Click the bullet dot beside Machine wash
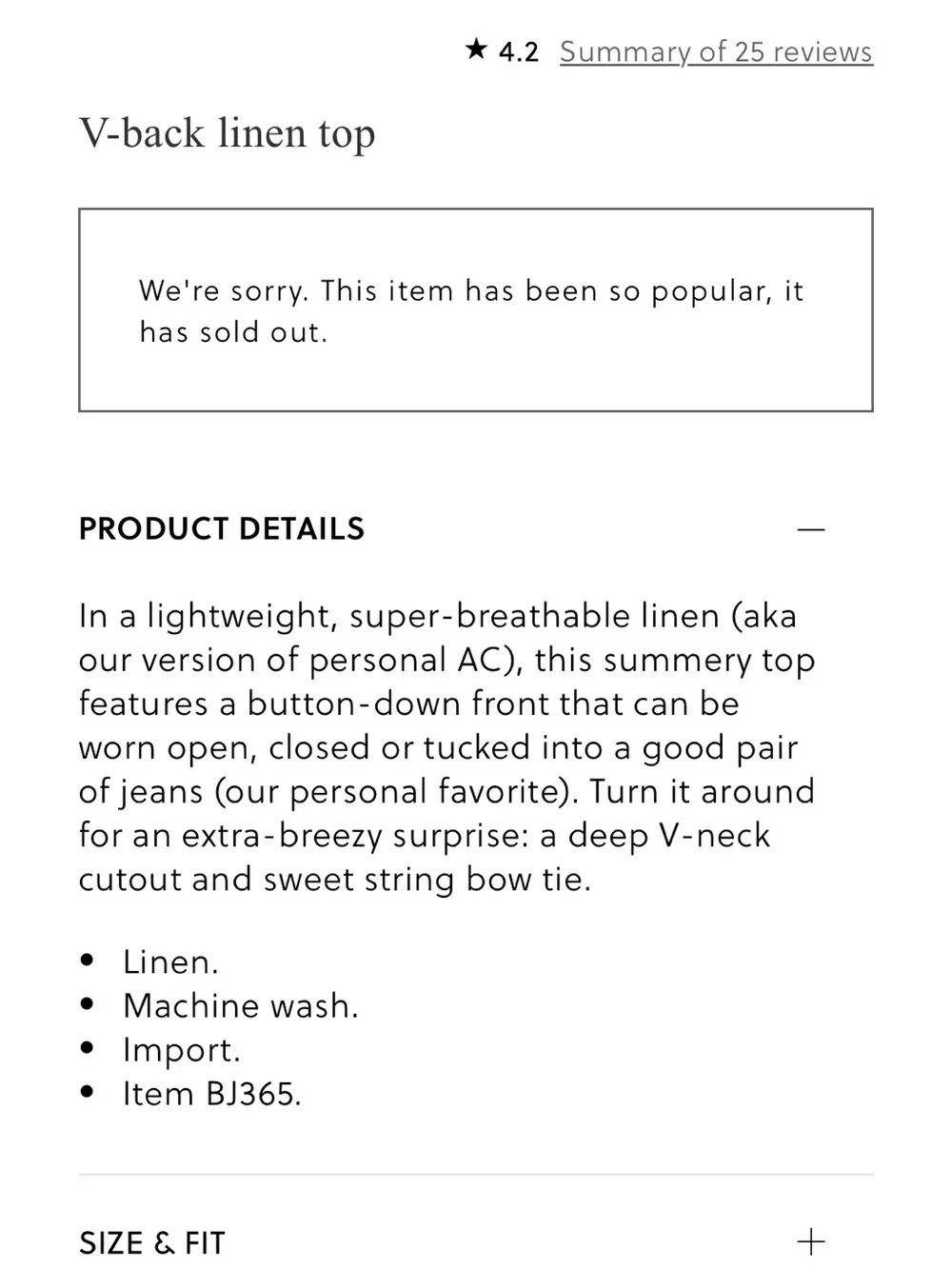Viewport: 952px width, 1269px height. point(88,1003)
